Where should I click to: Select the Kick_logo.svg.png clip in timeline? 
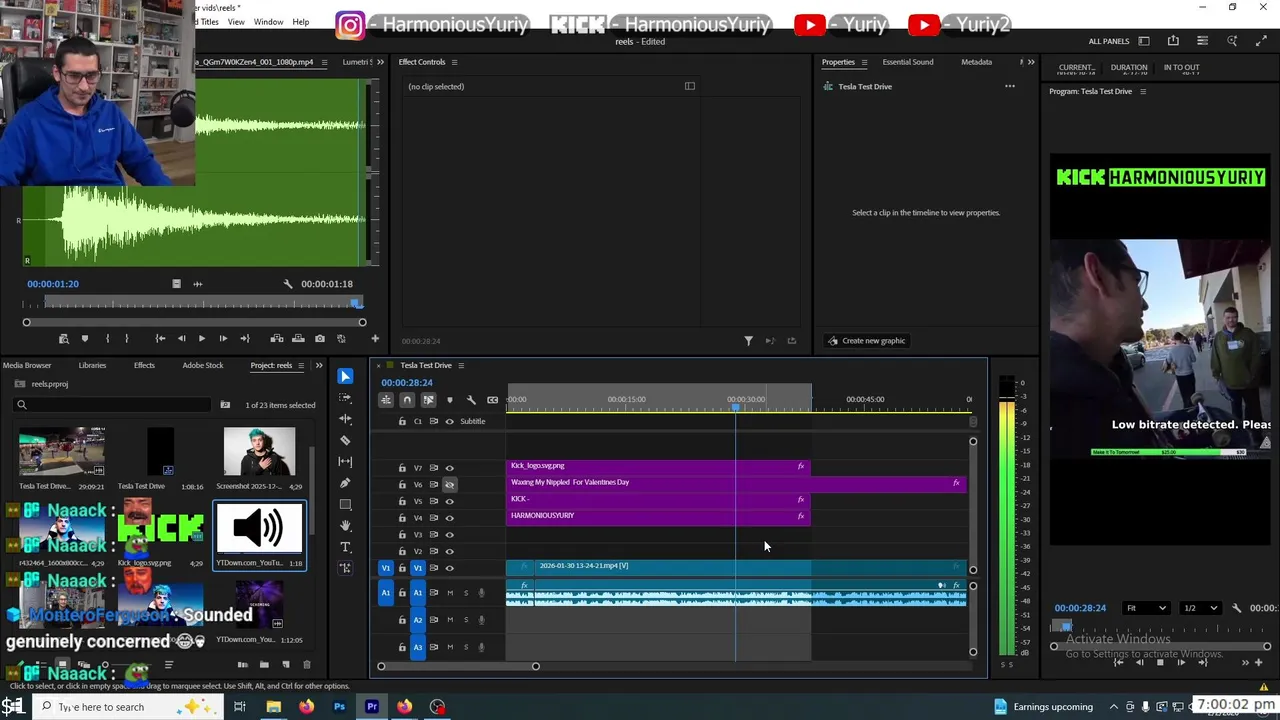pos(657,466)
